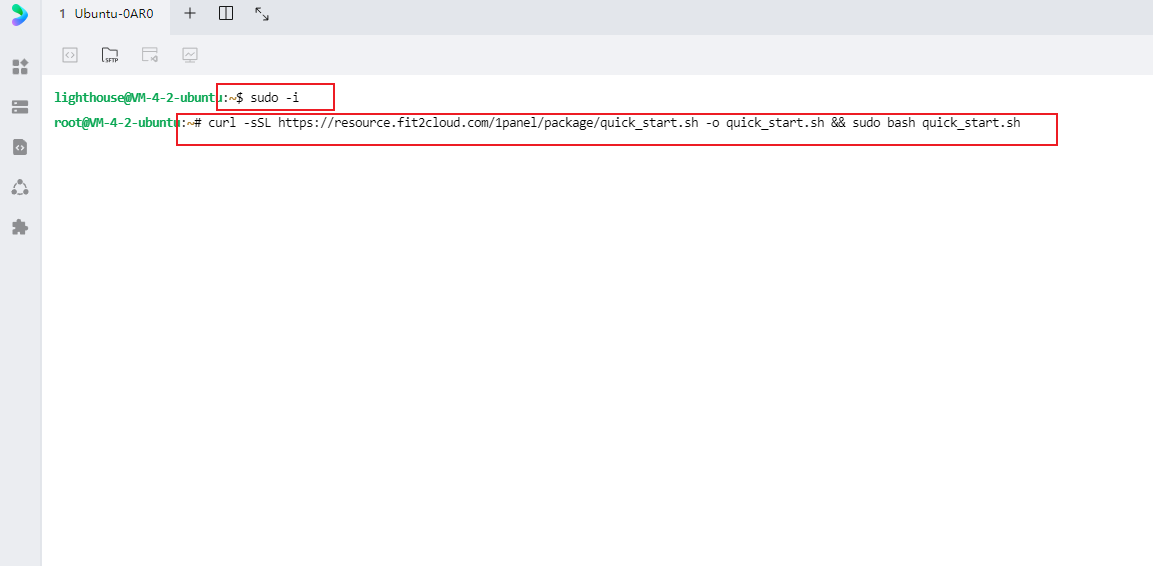Click the OrcaTerm logo icon
Image resolution: width=1153 pixels, height=566 pixels.
(x=20, y=15)
